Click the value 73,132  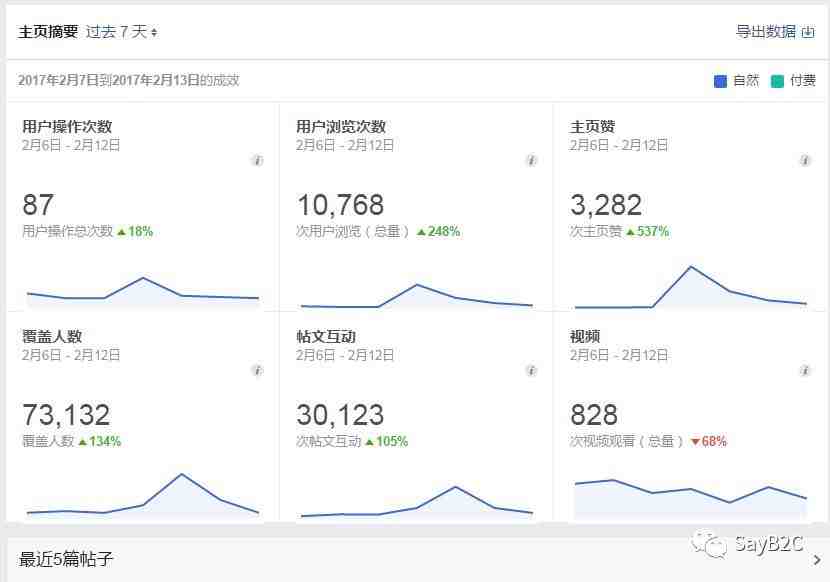[66, 415]
